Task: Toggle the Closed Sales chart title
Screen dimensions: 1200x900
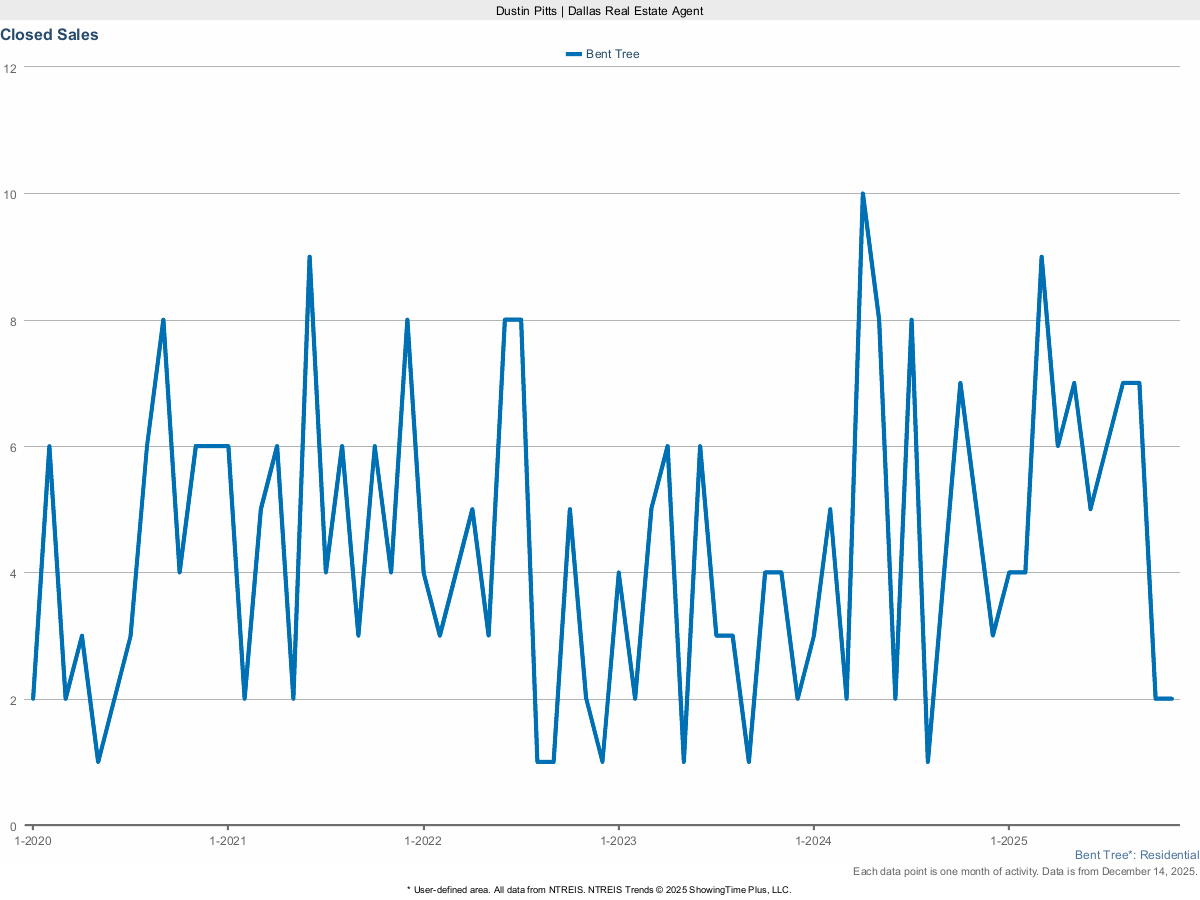Action: coord(49,34)
